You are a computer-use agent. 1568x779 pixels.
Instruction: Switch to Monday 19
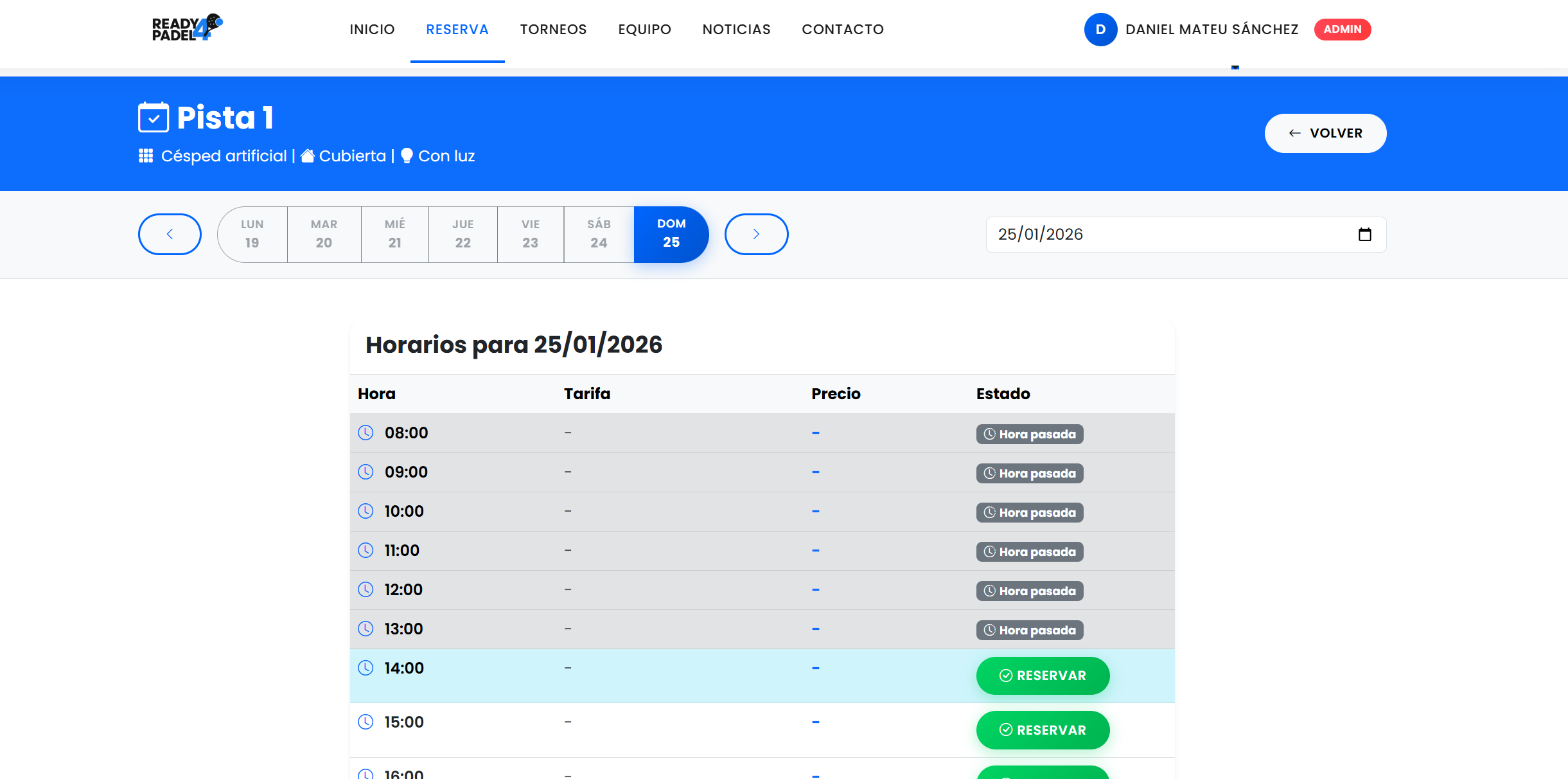pyautogui.click(x=252, y=234)
